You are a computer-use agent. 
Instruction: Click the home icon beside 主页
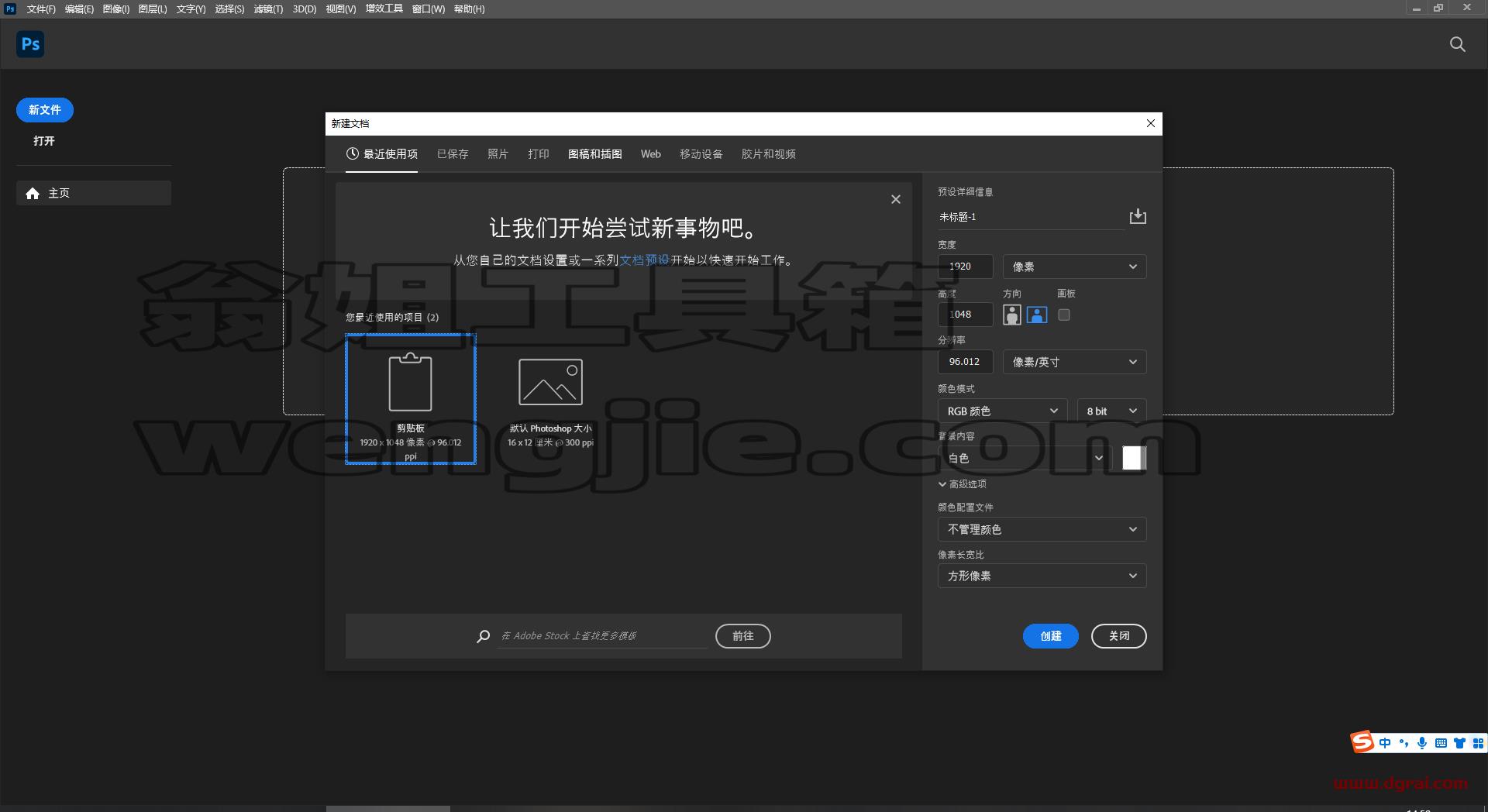pyautogui.click(x=33, y=193)
